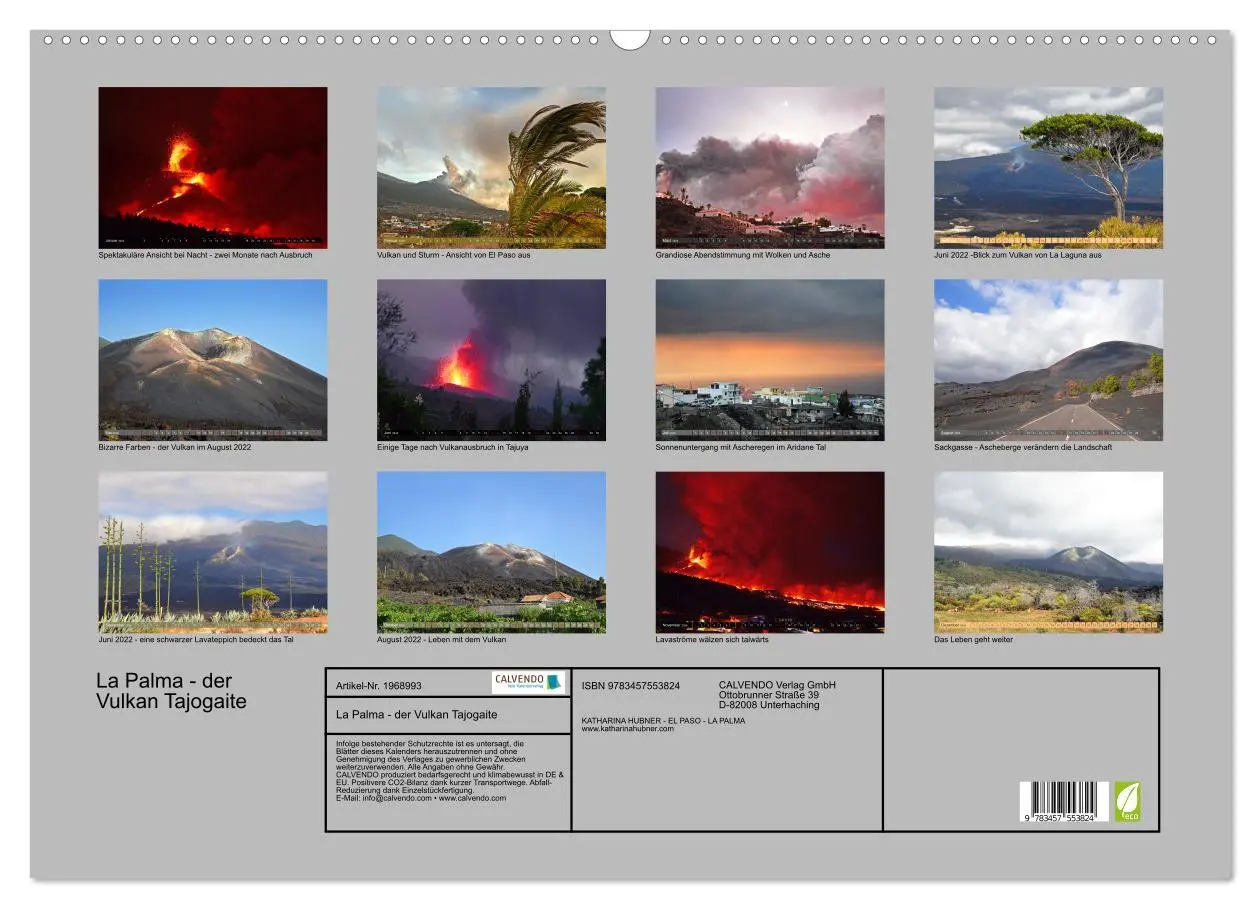Click caption 'Sonnenuntergang mit Ascheregen im Aridane Tal'
This screenshot has height=908, width=1260.
(x=741, y=447)
